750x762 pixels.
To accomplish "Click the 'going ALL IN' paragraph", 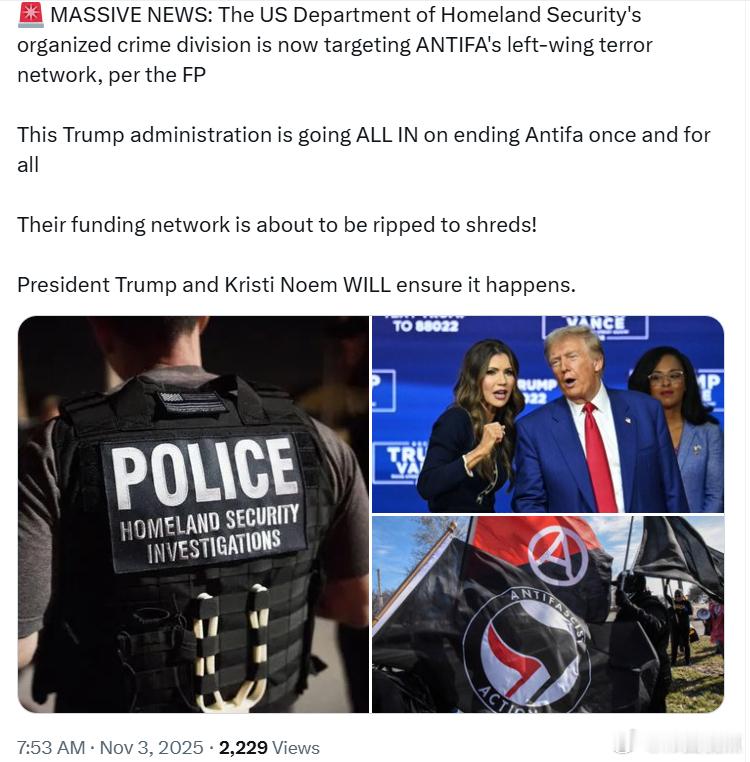I will click(x=364, y=149).
